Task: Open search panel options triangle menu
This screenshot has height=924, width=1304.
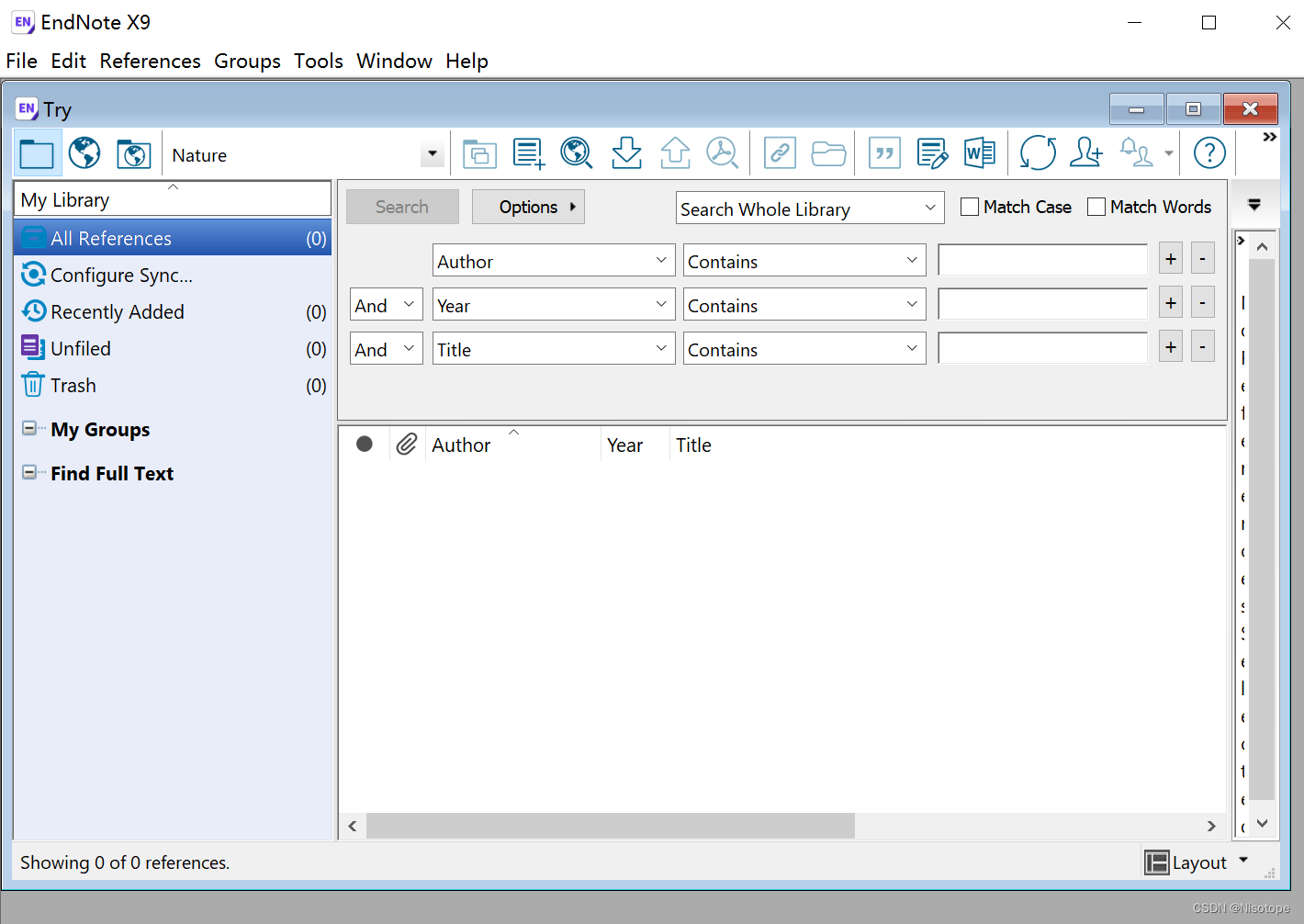Action: [1254, 205]
